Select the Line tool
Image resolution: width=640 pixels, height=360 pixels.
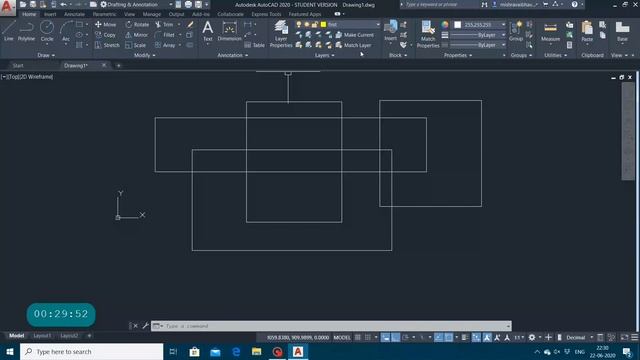9,31
